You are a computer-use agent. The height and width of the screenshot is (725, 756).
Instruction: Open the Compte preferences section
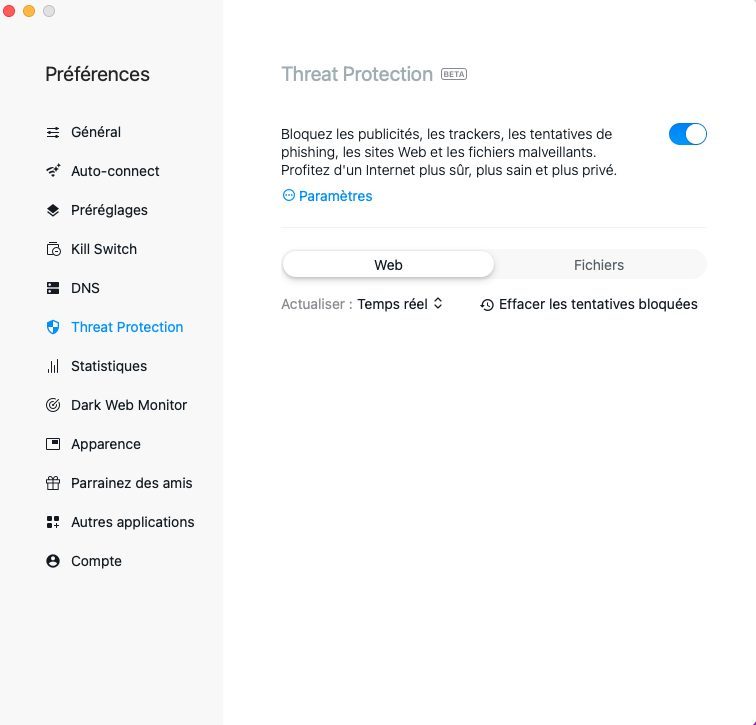[96, 561]
